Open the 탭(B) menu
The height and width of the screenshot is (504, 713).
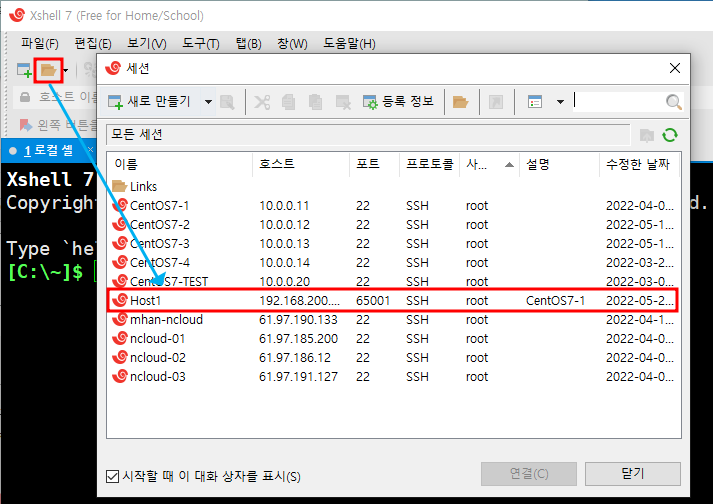pos(248,44)
